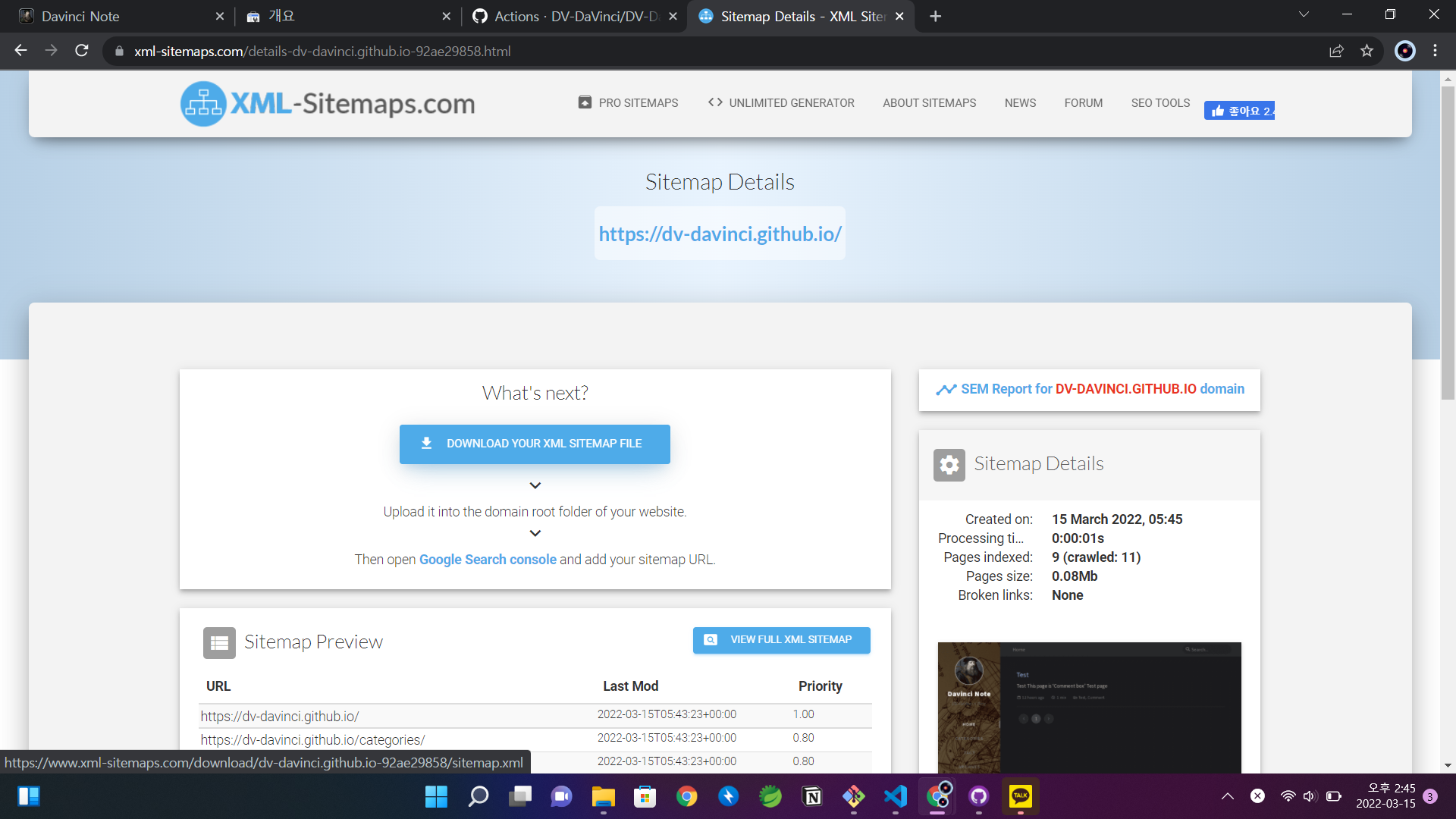This screenshot has height=819, width=1456.
Task: Open new browser tab with plus icon
Action: pyautogui.click(x=935, y=16)
